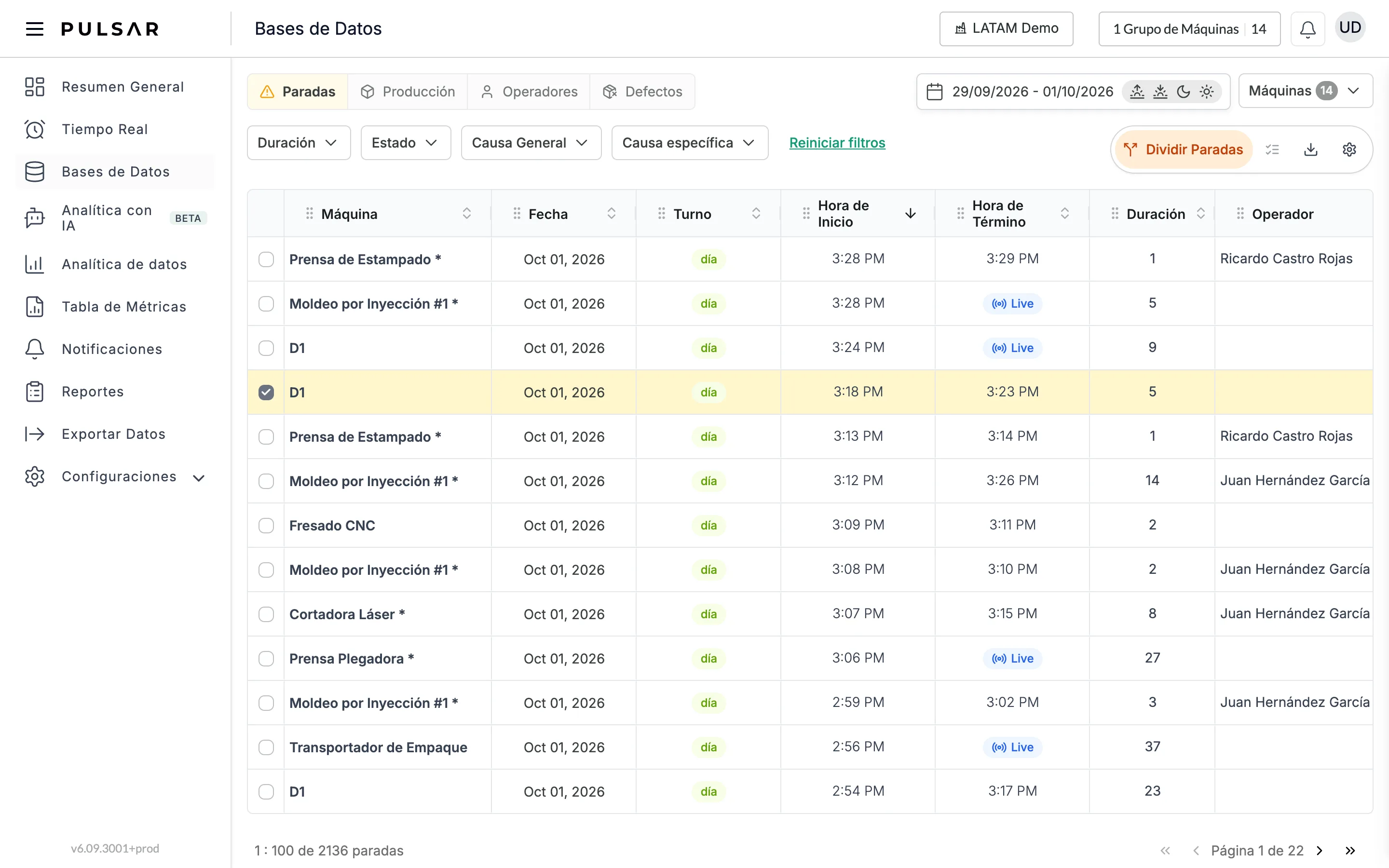
Task: Sort the Fecha column
Action: (x=611, y=214)
